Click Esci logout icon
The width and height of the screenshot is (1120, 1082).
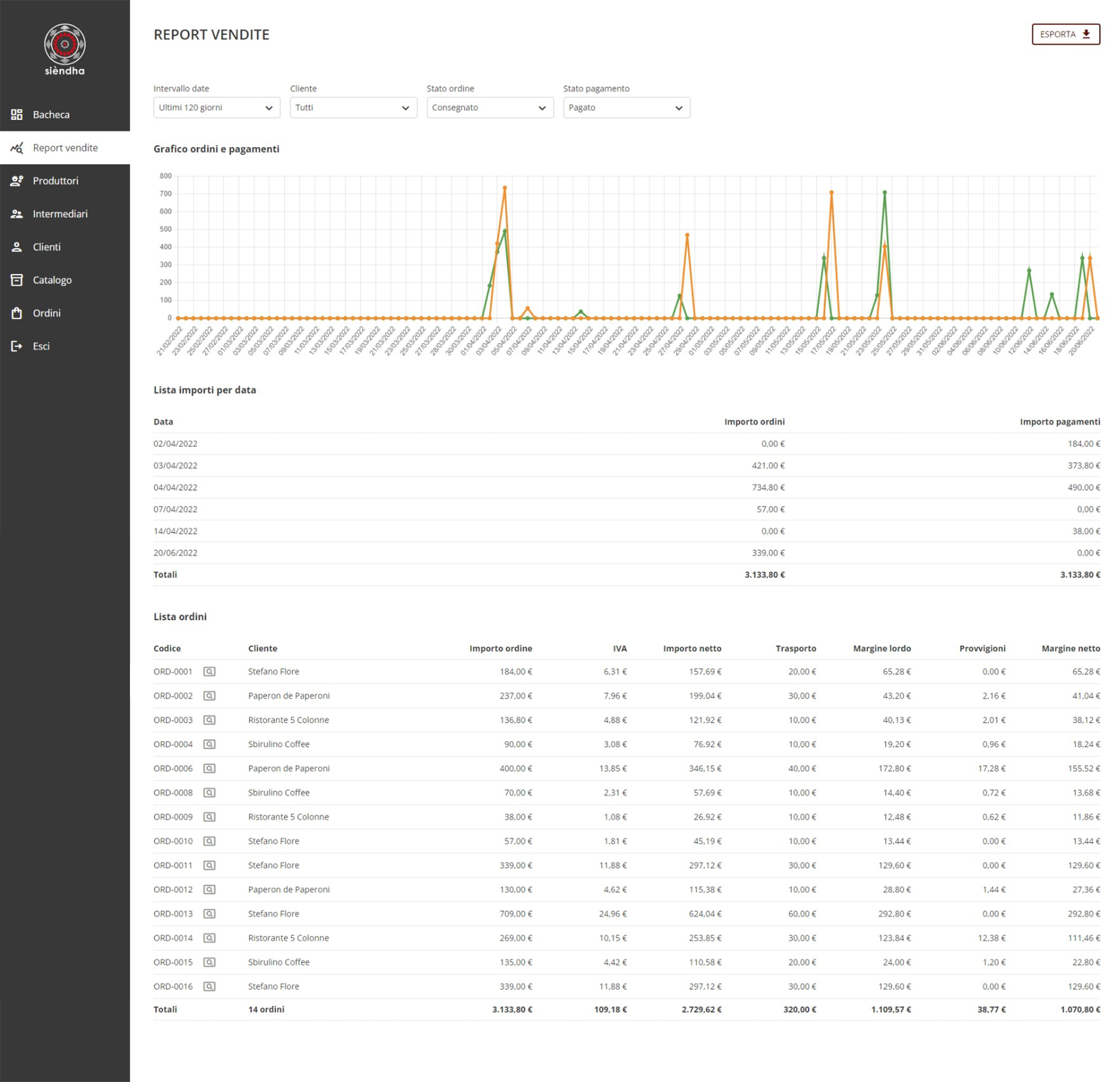[x=17, y=346]
